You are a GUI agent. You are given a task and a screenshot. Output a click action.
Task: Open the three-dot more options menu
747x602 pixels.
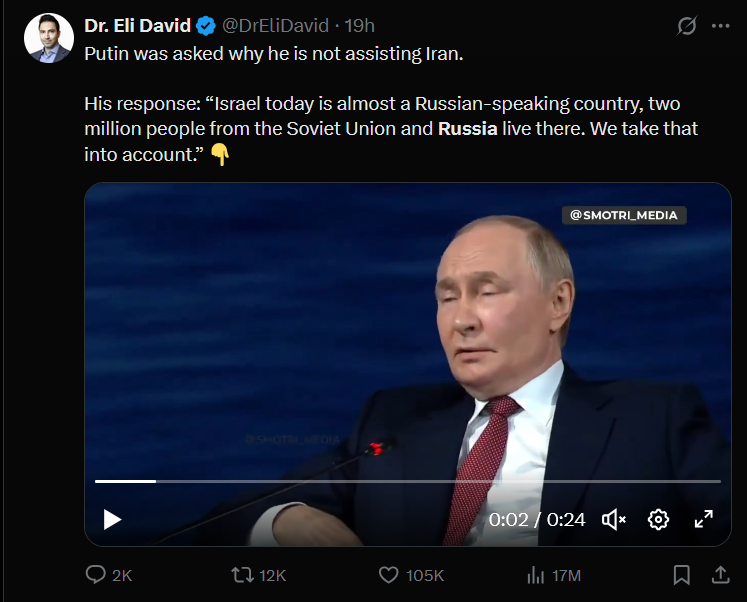pyautogui.click(x=720, y=26)
